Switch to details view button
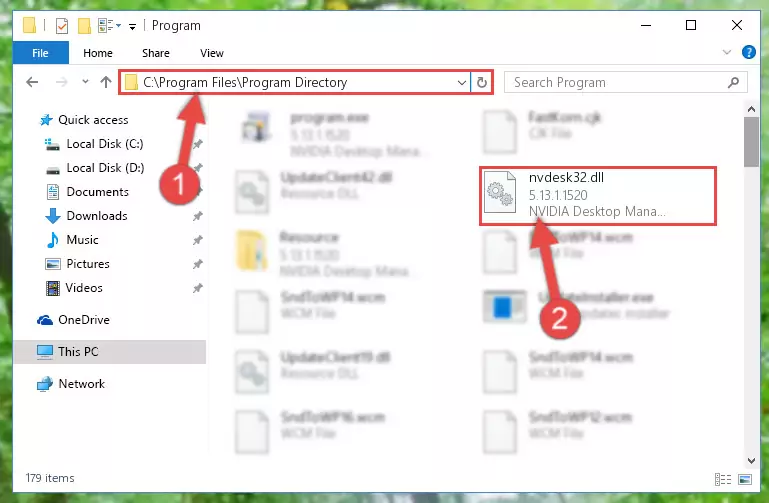 tap(723, 479)
